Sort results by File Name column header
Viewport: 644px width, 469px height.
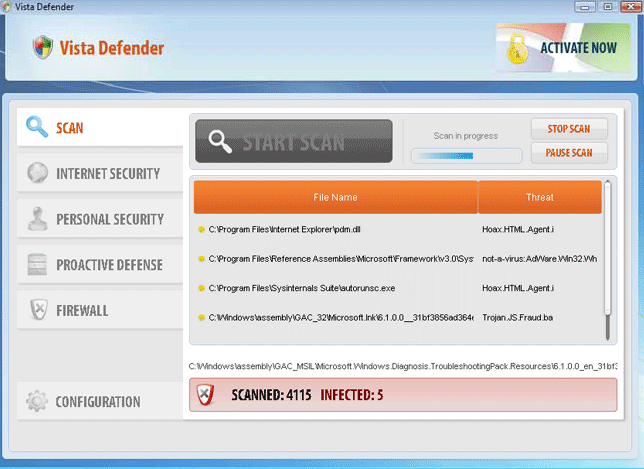point(335,197)
